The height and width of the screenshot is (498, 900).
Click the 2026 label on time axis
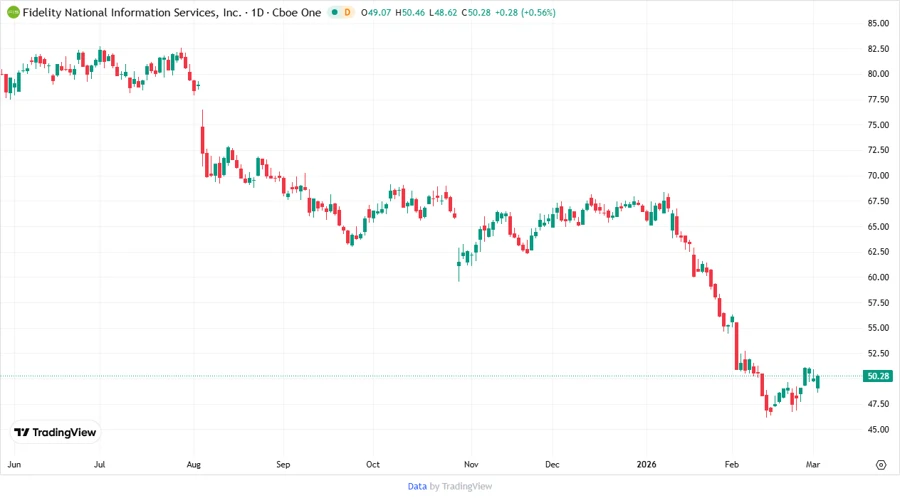[646, 465]
